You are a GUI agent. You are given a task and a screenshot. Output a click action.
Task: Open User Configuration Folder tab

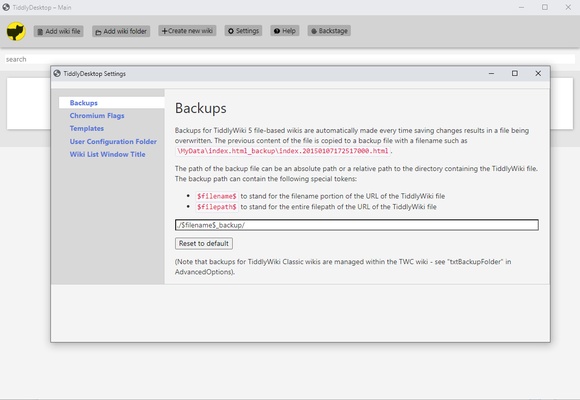(113, 141)
